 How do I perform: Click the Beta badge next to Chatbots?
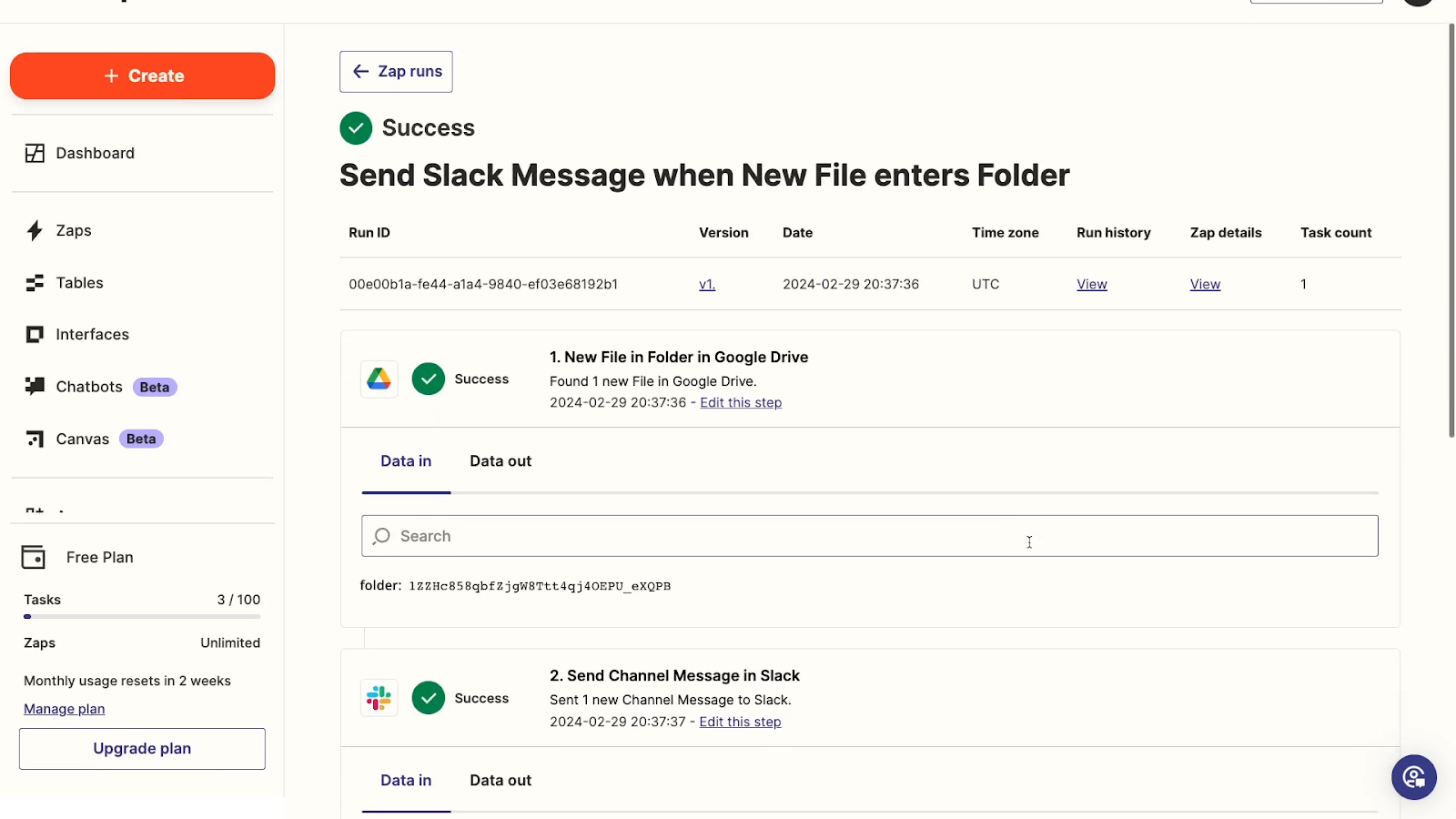tap(155, 387)
